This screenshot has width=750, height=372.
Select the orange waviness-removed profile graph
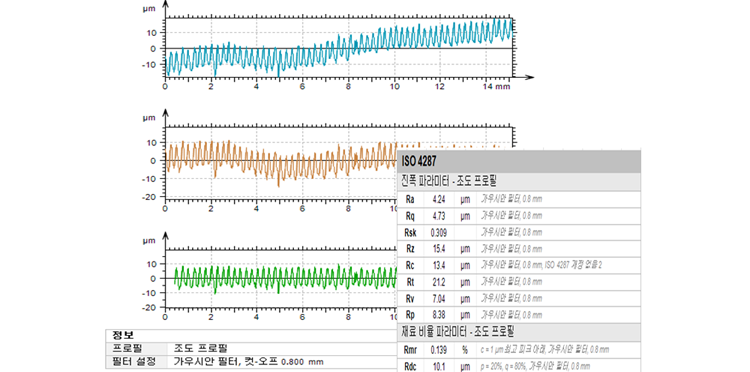click(x=281, y=163)
